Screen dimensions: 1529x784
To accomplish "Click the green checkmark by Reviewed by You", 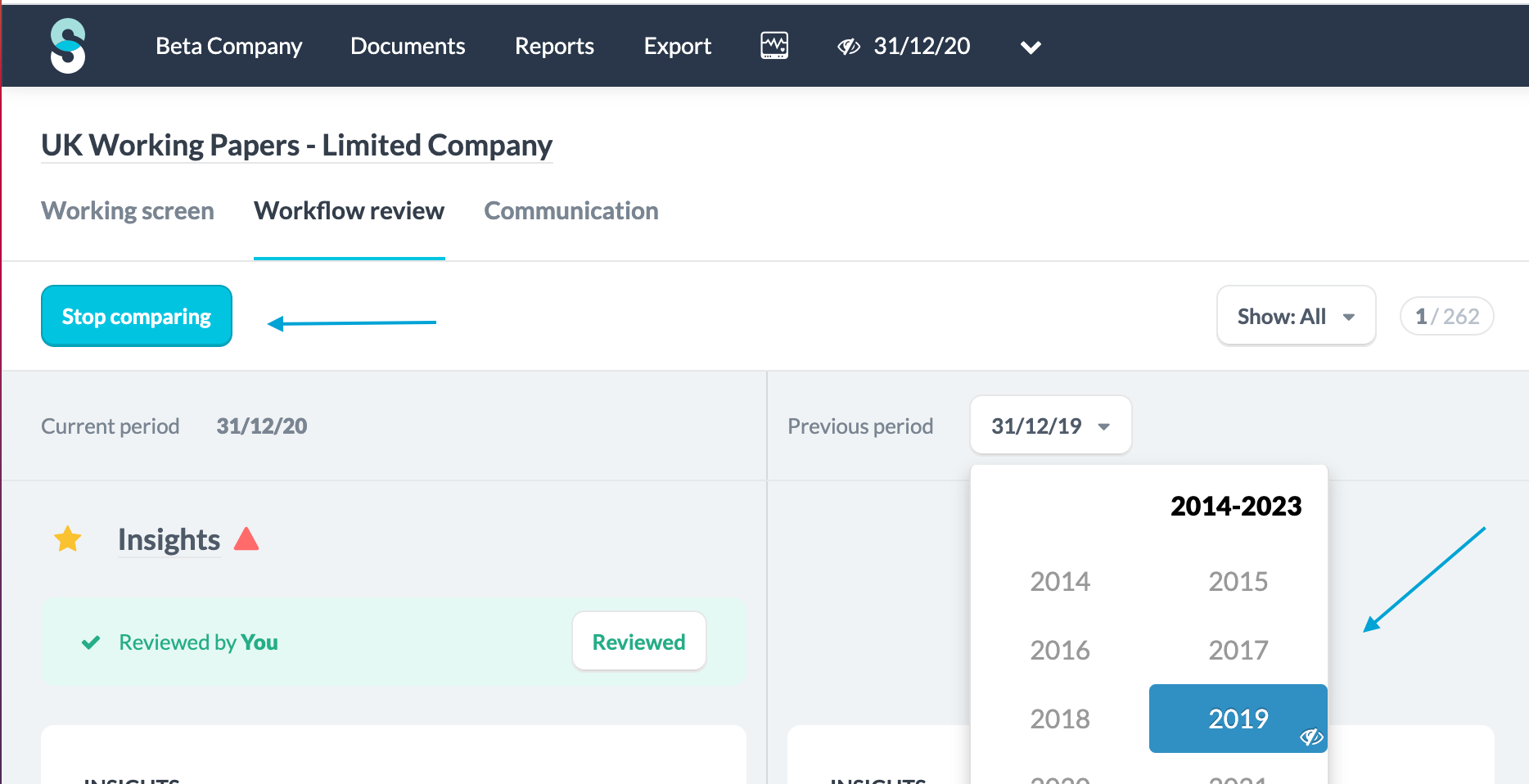I will [x=91, y=642].
